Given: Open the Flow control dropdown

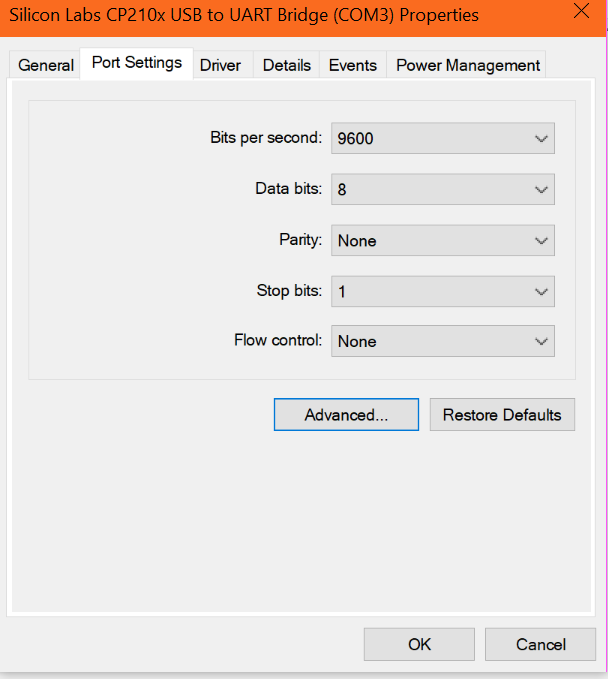Looking at the screenshot, I should tap(442, 341).
